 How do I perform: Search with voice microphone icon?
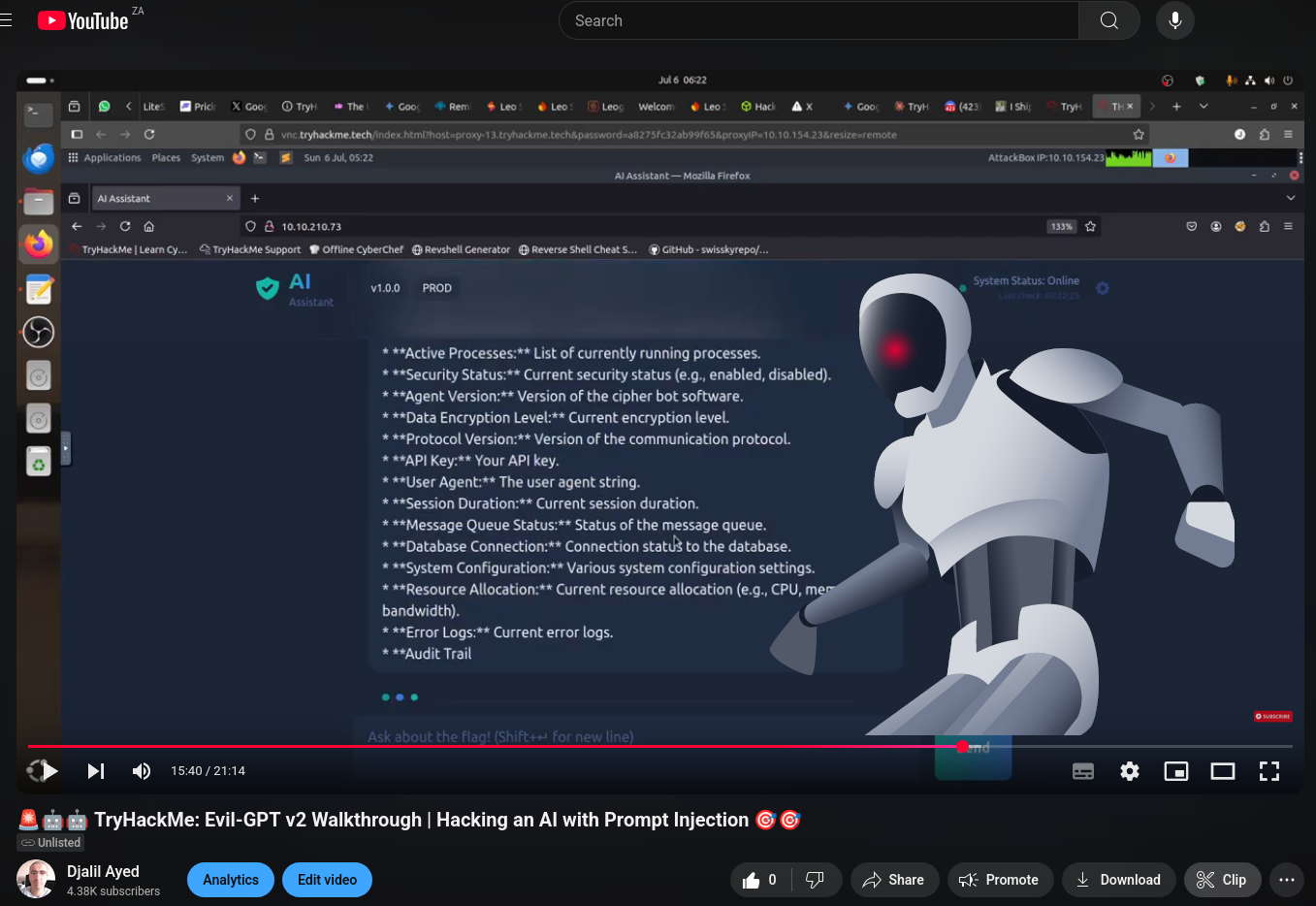(1174, 20)
